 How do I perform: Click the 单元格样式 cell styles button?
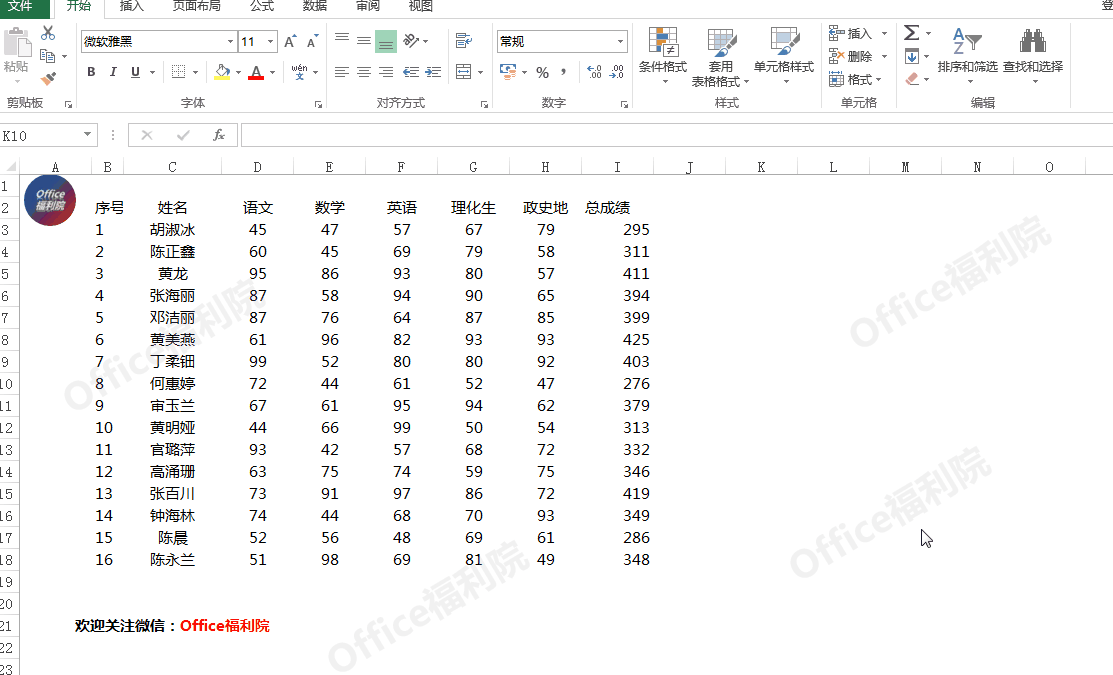[784, 56]
